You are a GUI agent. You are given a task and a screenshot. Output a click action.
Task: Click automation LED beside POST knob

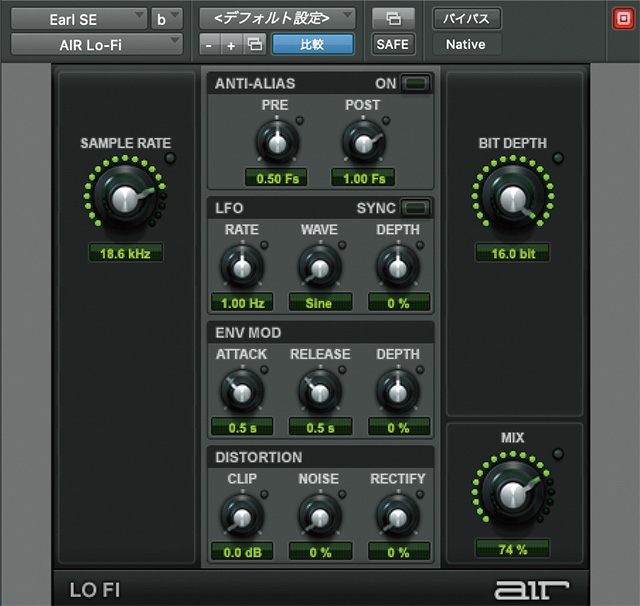tap(386, 121)
